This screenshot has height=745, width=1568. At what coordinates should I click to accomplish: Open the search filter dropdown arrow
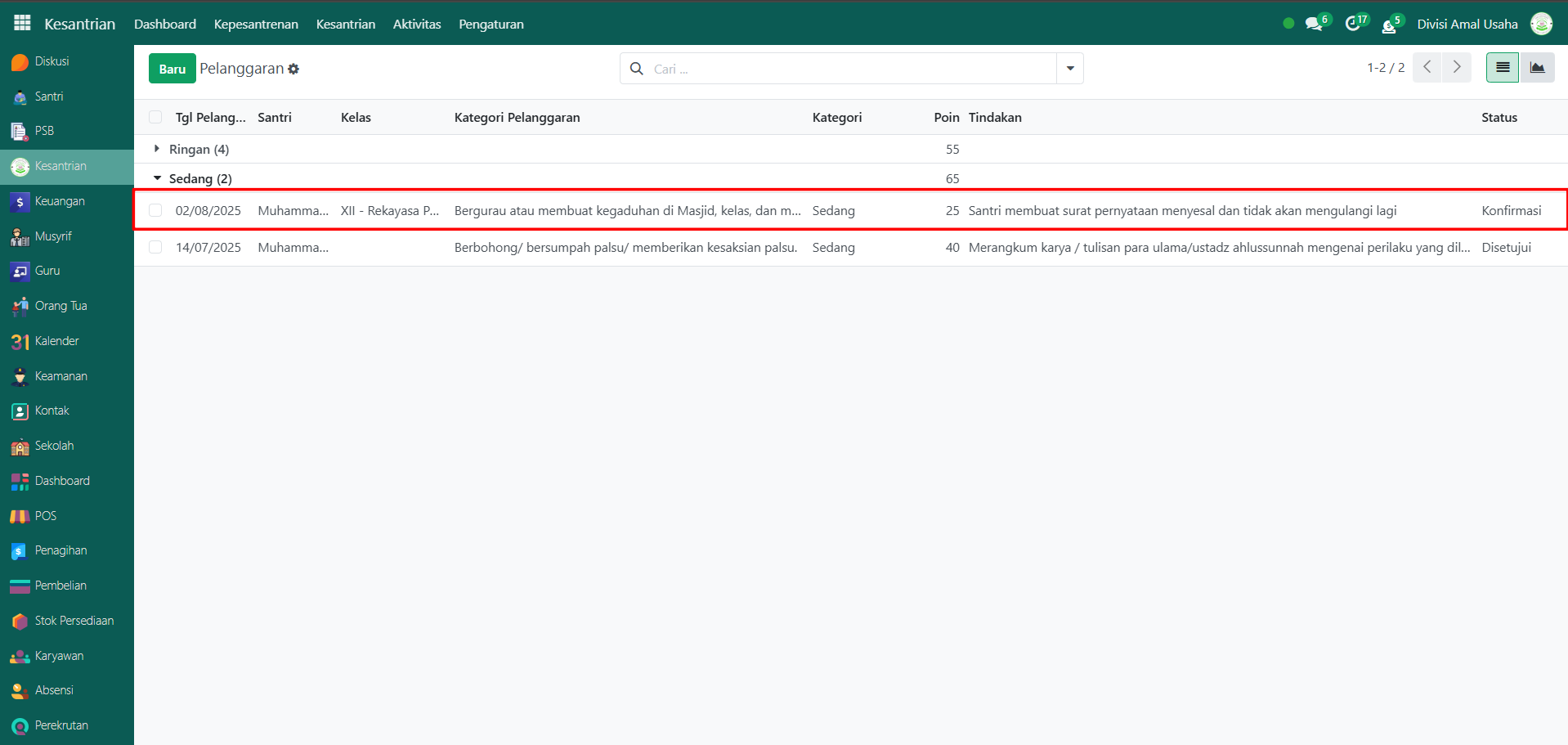coord(1069,69)
